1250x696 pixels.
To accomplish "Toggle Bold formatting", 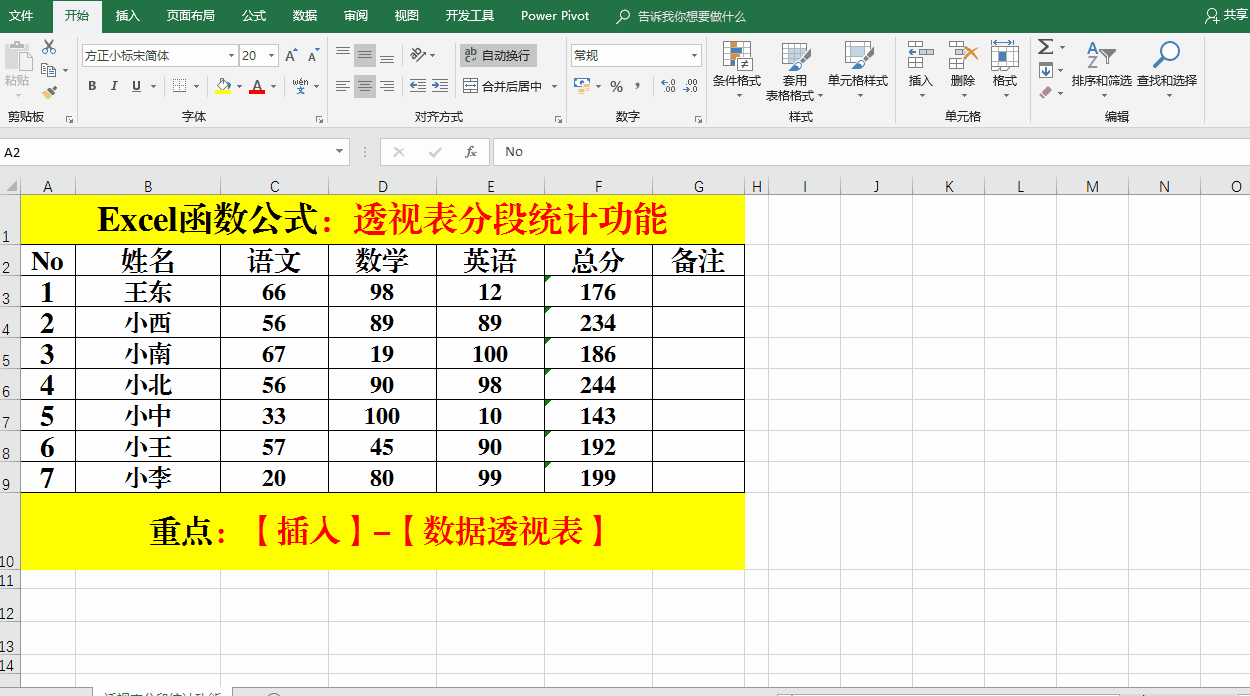I will pyautogui.click(x=92, y=87).
